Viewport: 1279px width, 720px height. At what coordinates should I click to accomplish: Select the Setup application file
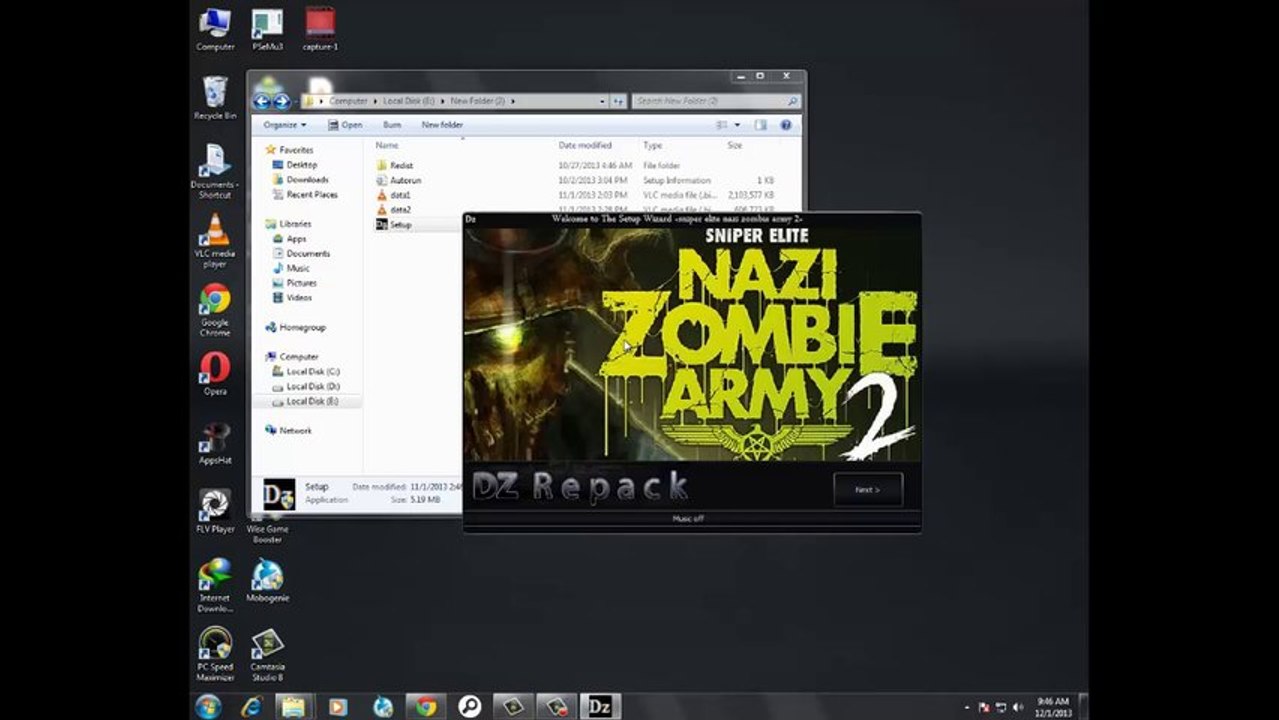click(400, 225)
